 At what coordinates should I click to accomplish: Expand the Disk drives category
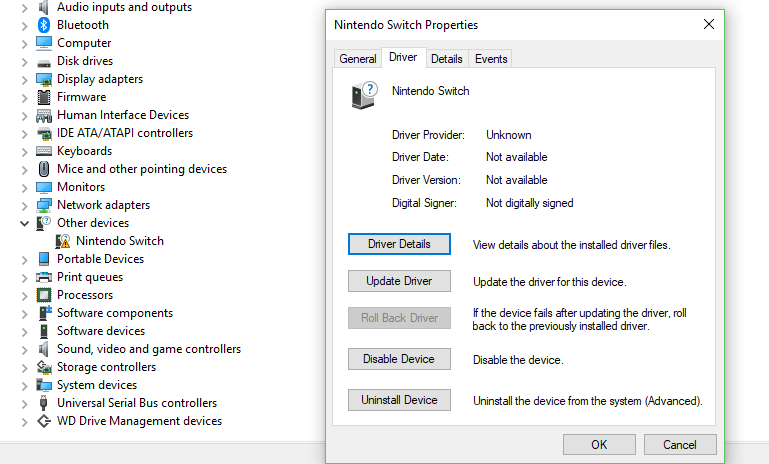(x=25, y=62)
